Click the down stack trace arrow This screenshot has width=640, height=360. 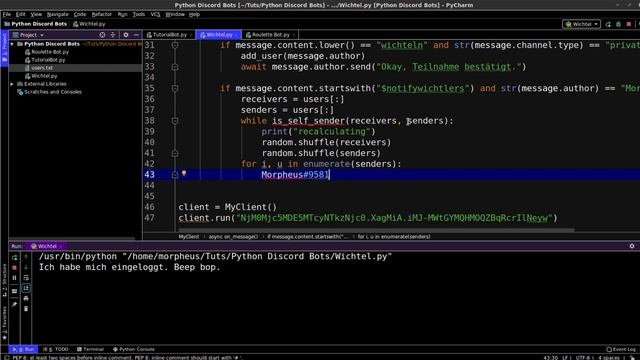tap(26, 267)
